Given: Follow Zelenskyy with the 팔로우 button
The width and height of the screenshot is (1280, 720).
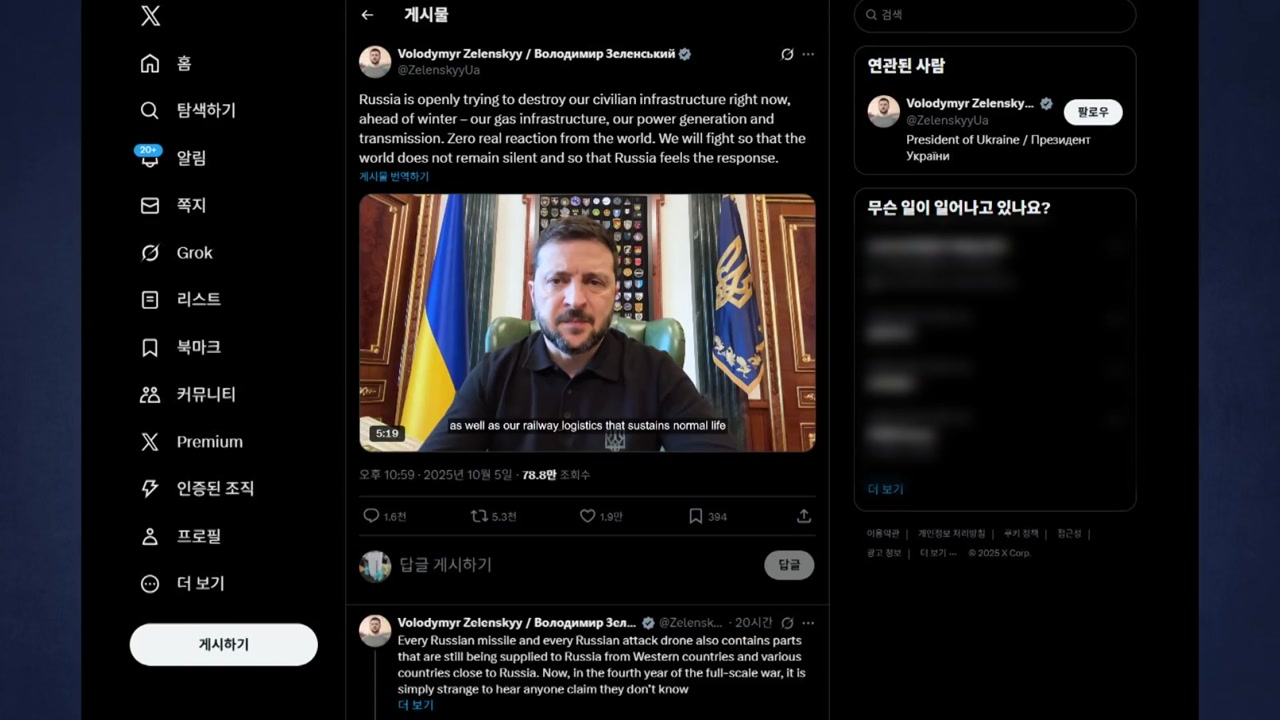Looking at the screenshot, I should 1092,112.
